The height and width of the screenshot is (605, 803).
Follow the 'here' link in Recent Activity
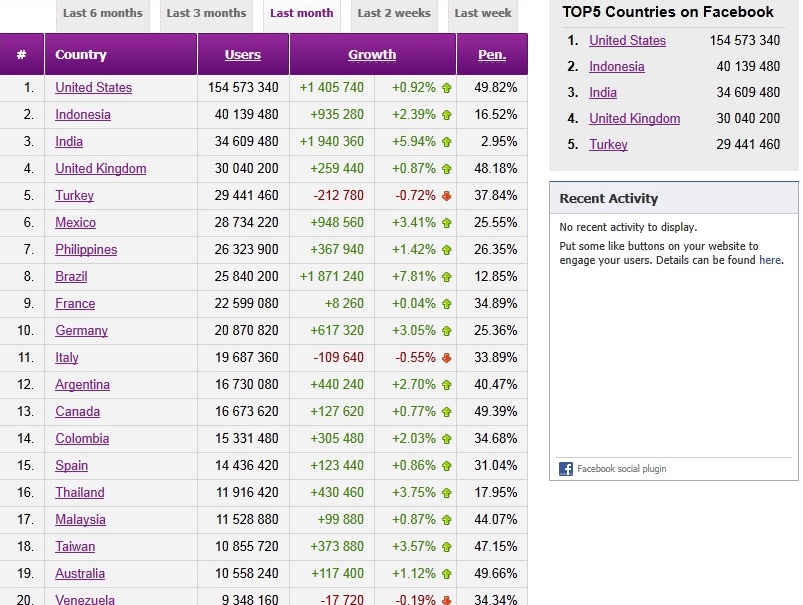tap(770, 260)
